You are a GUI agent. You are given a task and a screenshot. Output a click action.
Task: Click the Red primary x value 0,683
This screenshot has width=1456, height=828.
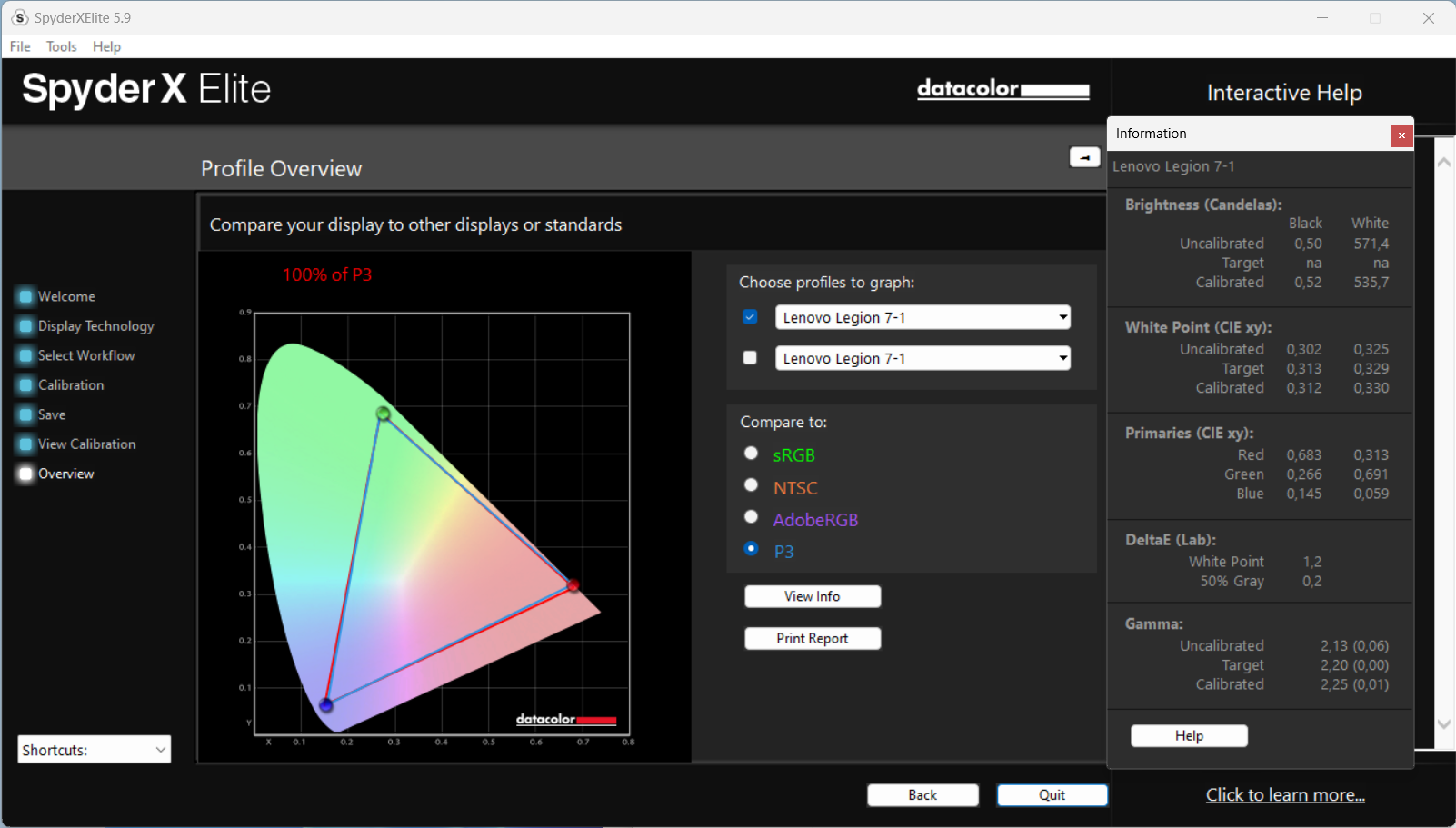coord(1304,455)
